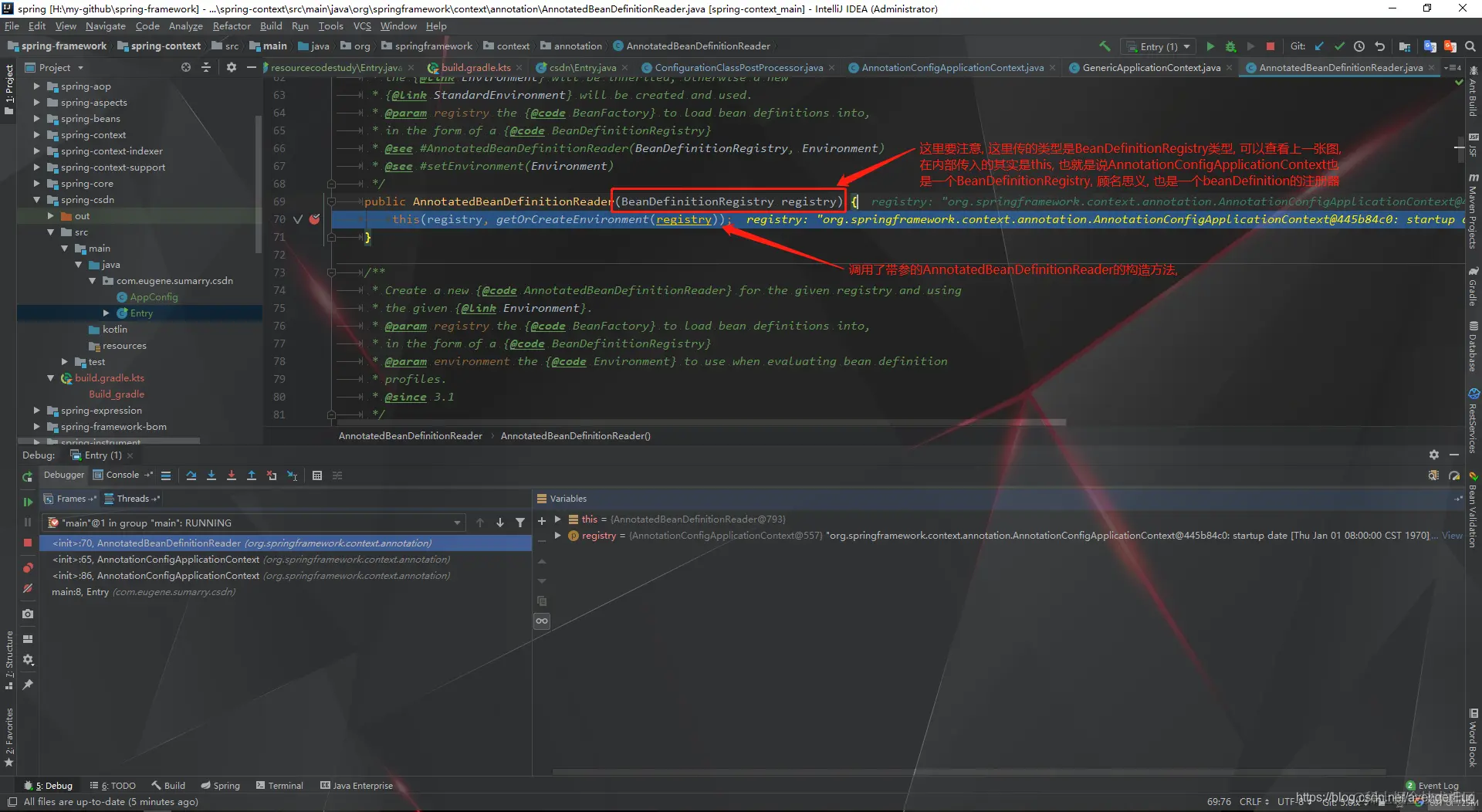The image size is (1482, 812).
Task: Run Entry with the green play icon
Action: click(x=1210, y=46)
